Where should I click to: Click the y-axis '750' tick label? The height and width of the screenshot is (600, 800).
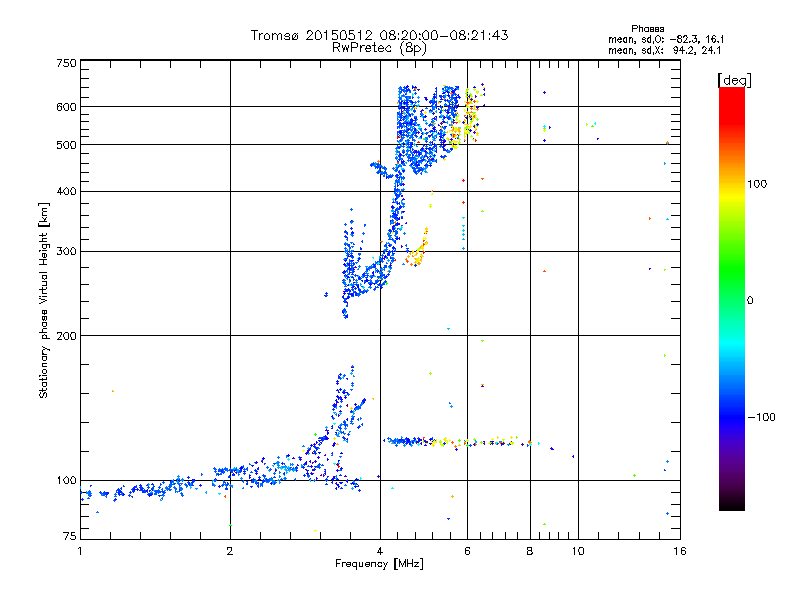pos(66,63)
